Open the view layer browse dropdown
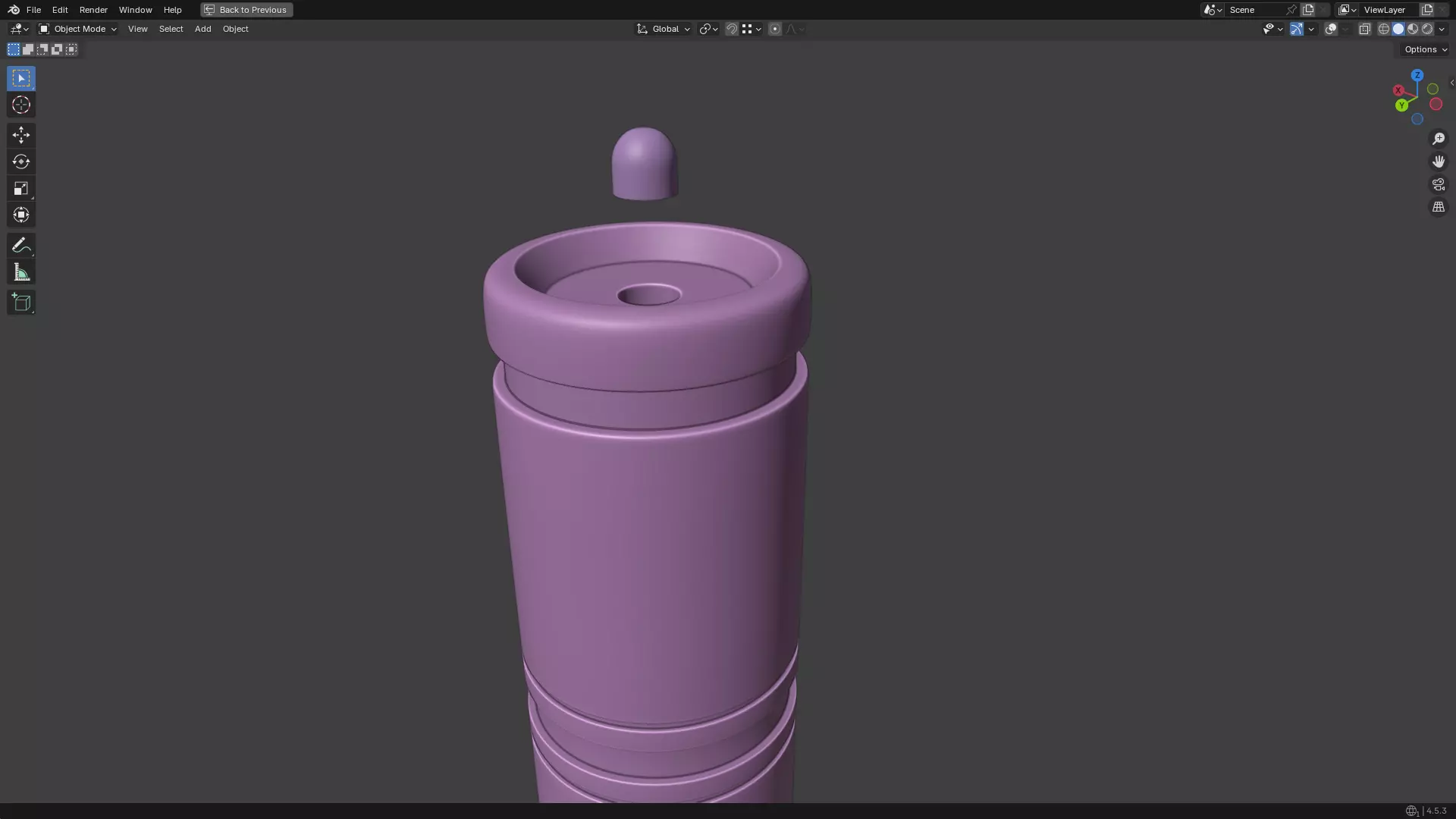 coord(1348,10)
